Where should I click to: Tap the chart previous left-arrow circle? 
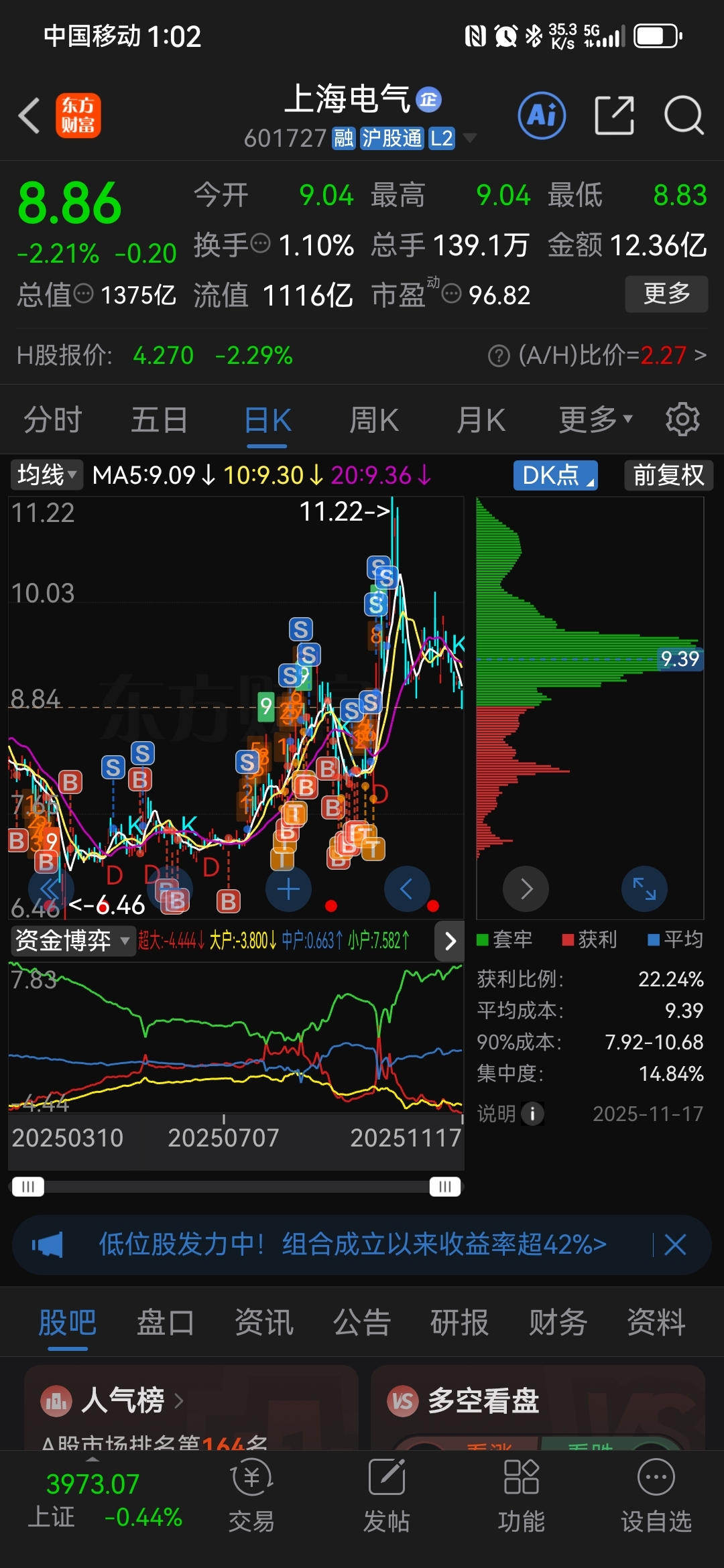tap(406, 889)
